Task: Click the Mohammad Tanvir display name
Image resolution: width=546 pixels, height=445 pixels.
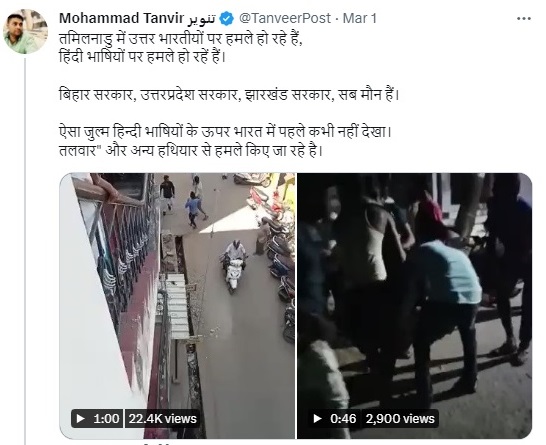Action: [x=121, y=18]
